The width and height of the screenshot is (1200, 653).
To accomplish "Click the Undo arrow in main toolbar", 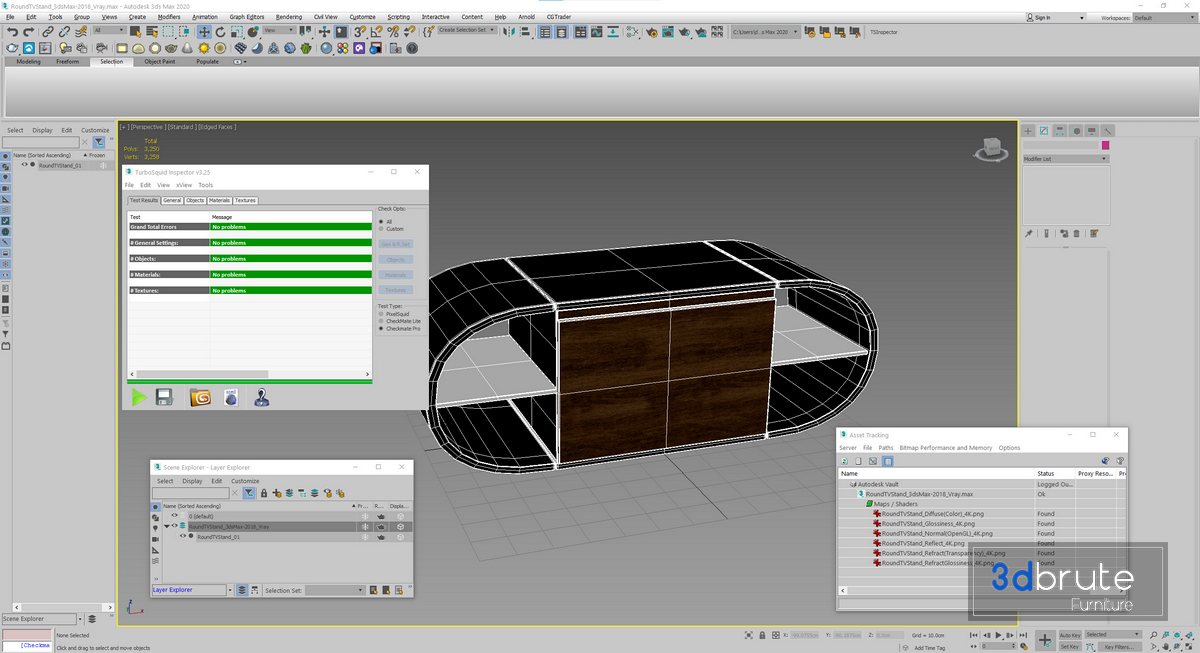I will [12, 32].
